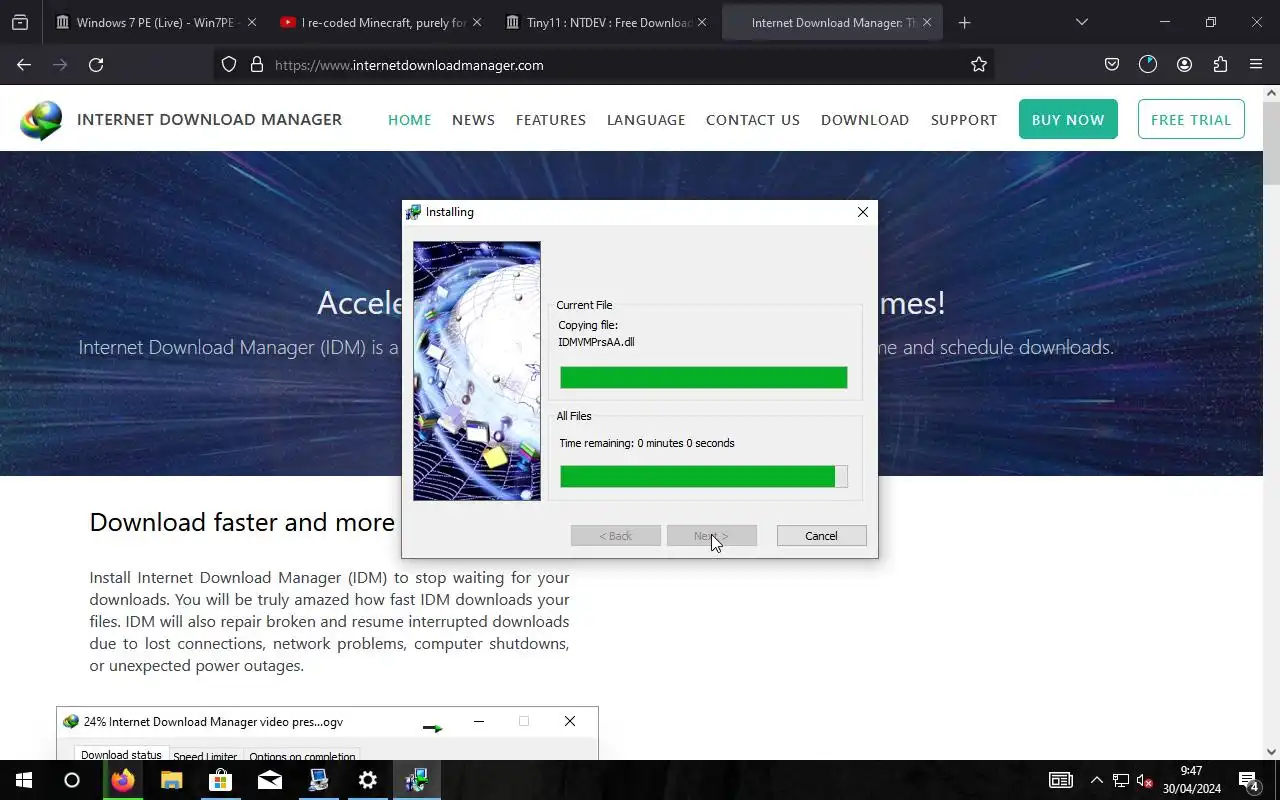Close the Internet Download Manager browser tab

coord(928,22)
